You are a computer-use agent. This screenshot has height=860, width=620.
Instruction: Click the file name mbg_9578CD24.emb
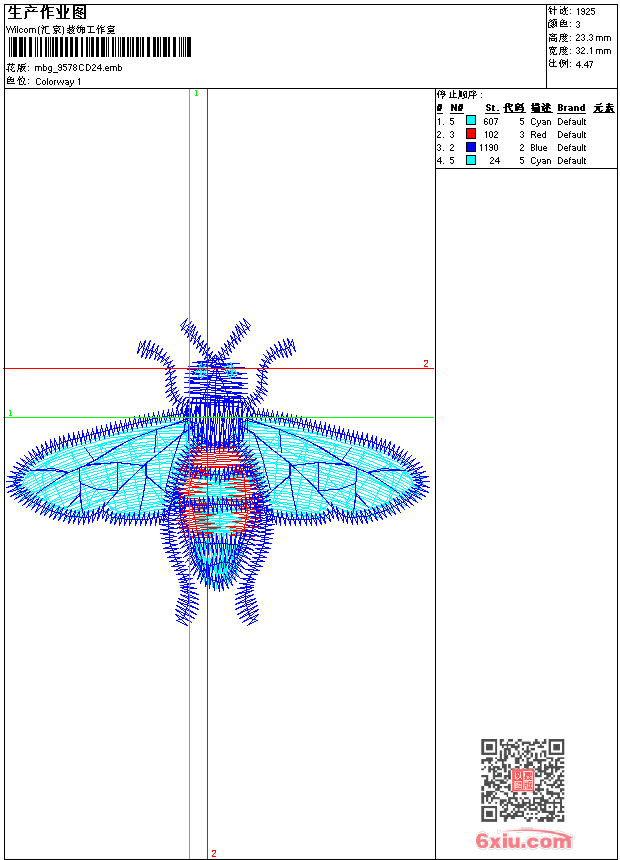(79, 67)
